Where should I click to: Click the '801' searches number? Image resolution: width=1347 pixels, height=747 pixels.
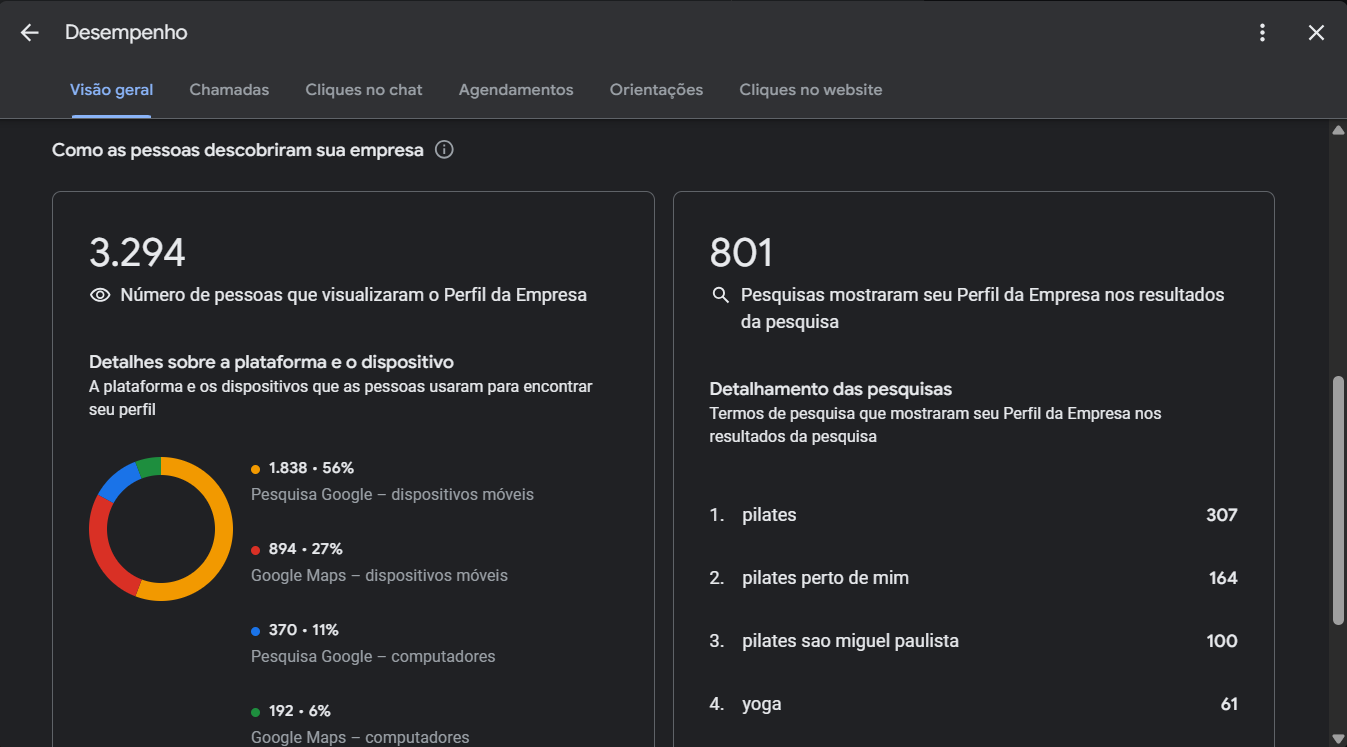pyautogui.click(x=741, y=252)
